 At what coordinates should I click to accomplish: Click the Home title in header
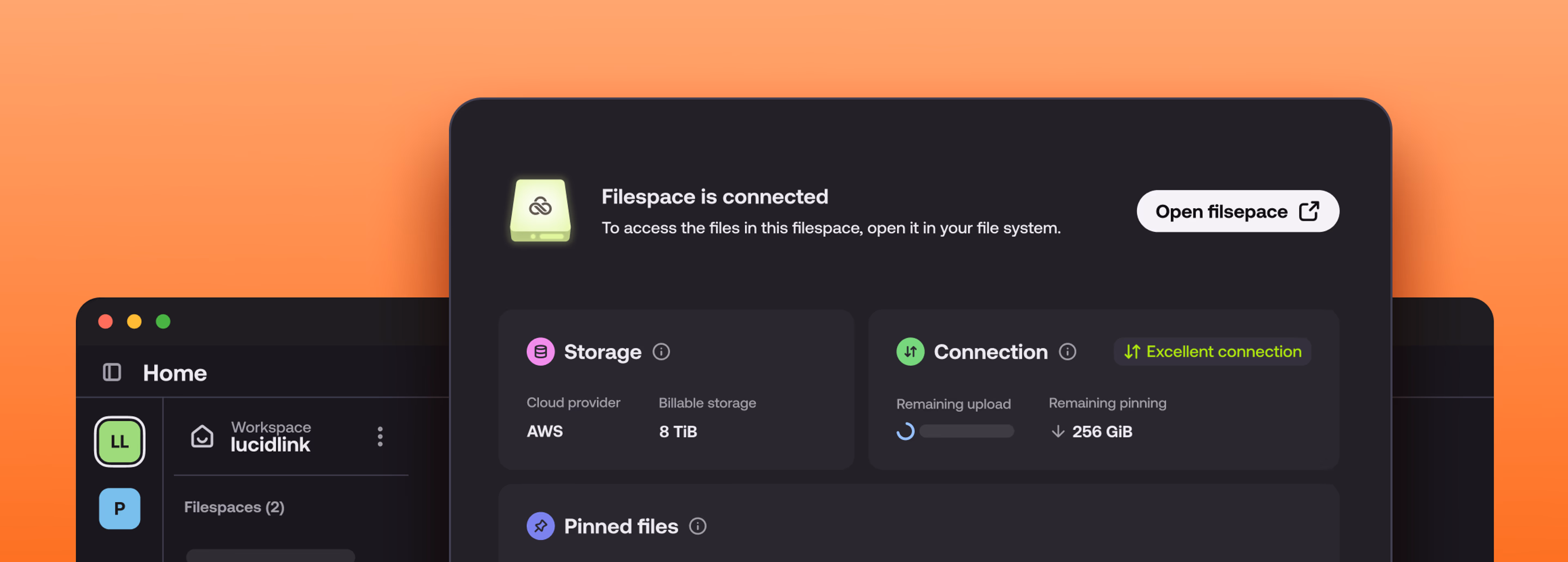coord(175,373)
